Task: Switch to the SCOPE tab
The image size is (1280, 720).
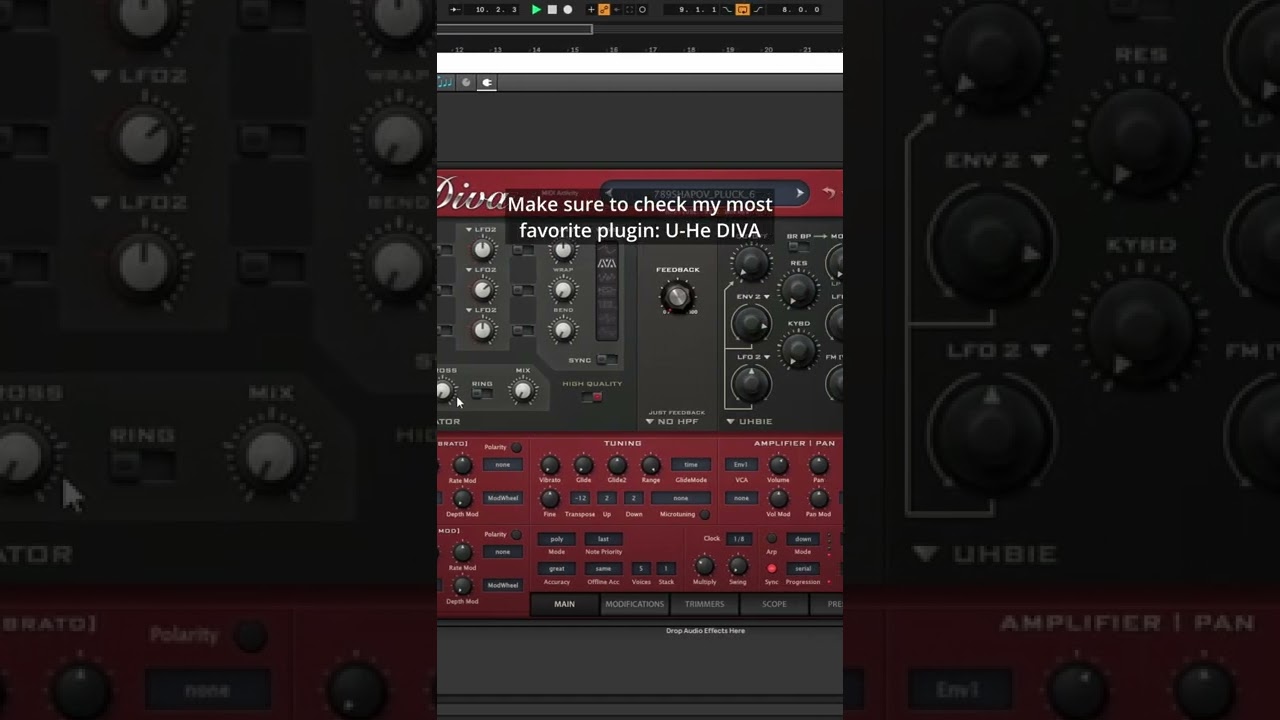Action: (774, 604)
